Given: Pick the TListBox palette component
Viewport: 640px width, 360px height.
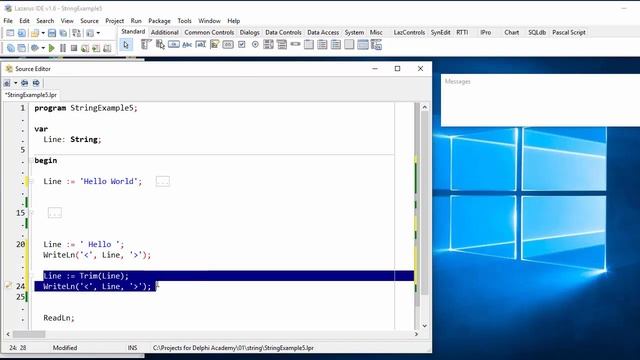Looking at the screenshot, I should 268,44.
